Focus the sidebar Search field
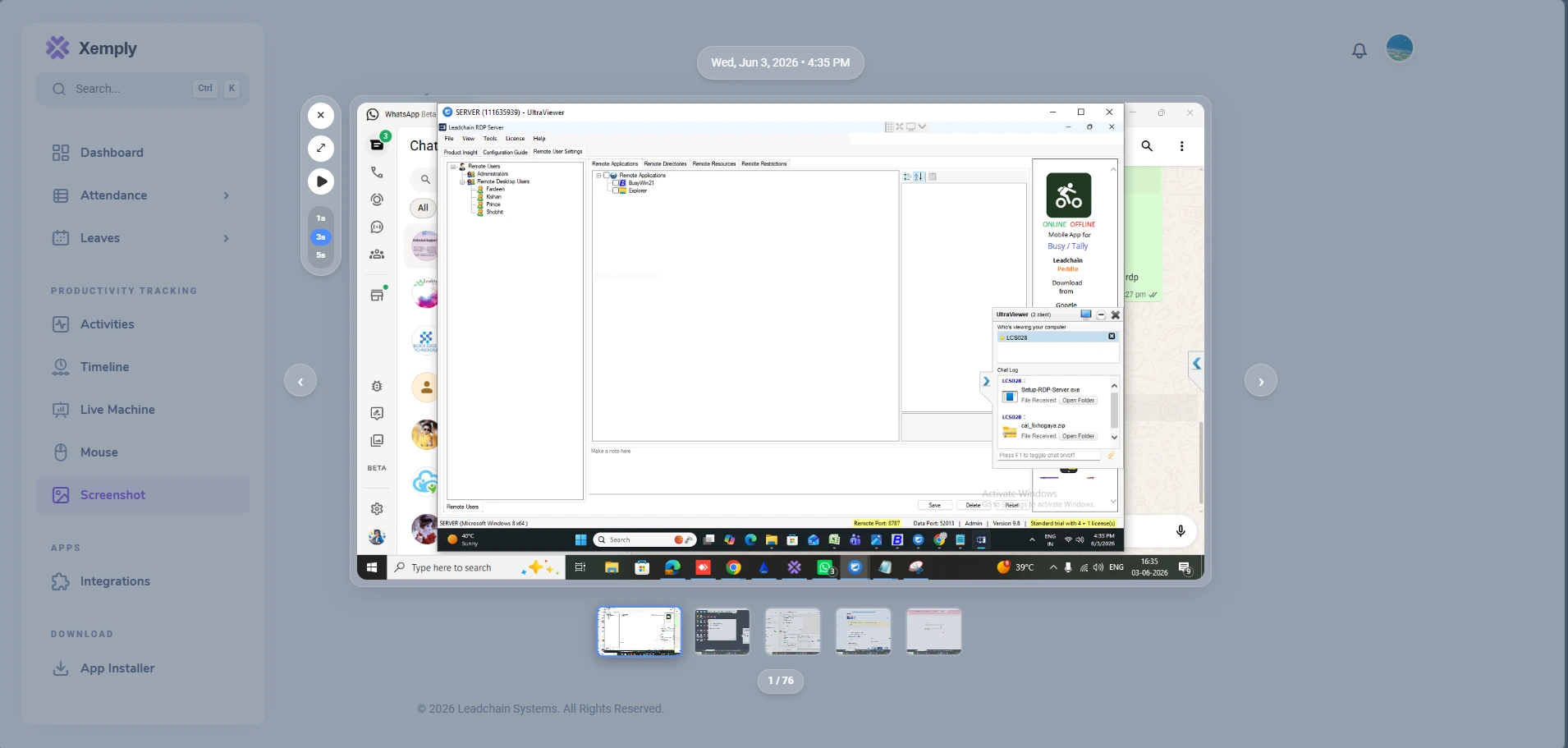The width and height of the screenshot is (1568, 748). click(143, 89)
